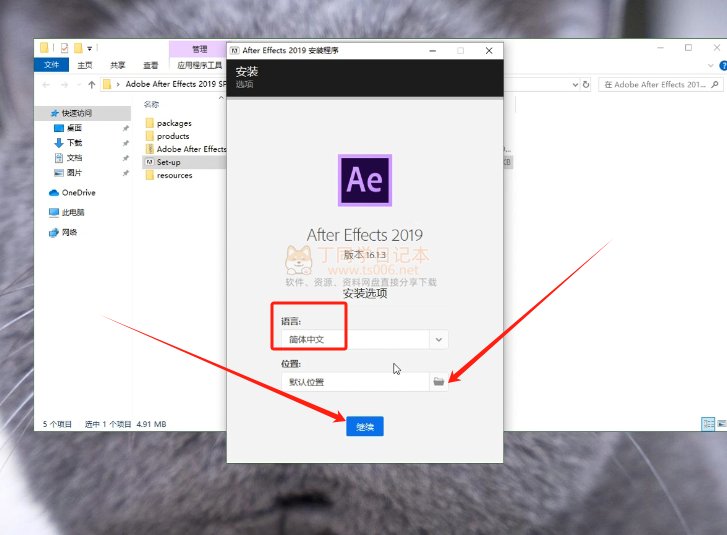Viewport: 727px width, 535px height.
Task: Click the quick access toolbar properties icon
Action: [64, 48]
